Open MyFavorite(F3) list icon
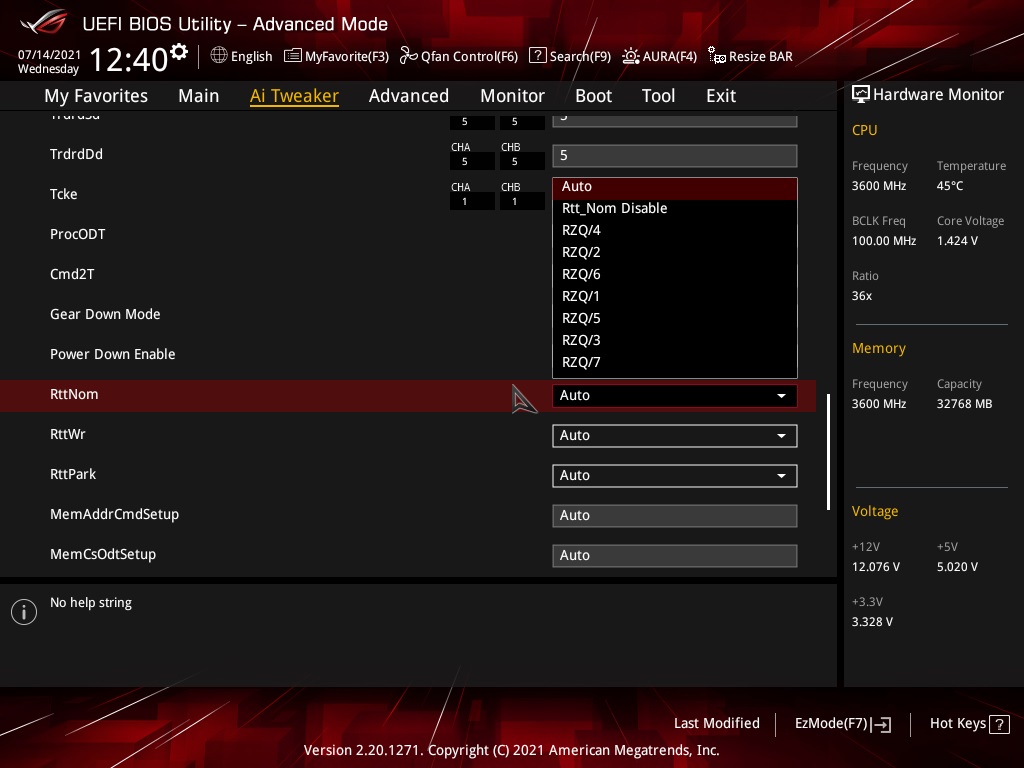1024x768 pixels. [x=293, y=56]
